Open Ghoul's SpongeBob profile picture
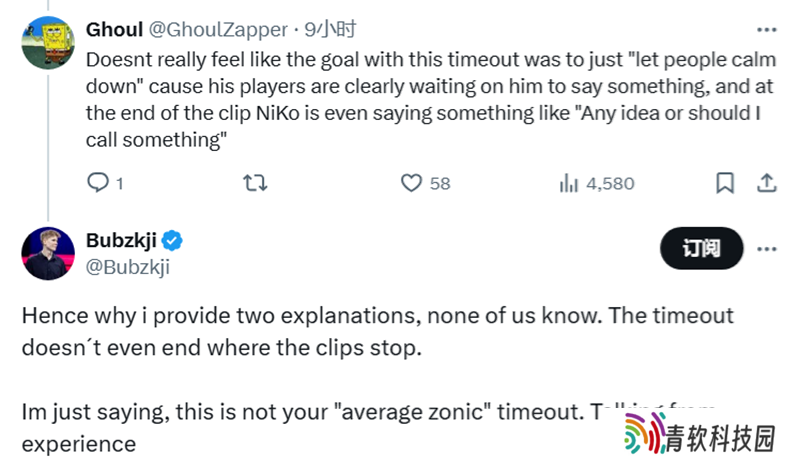800x458 pixels. click(x=48, y=43)
